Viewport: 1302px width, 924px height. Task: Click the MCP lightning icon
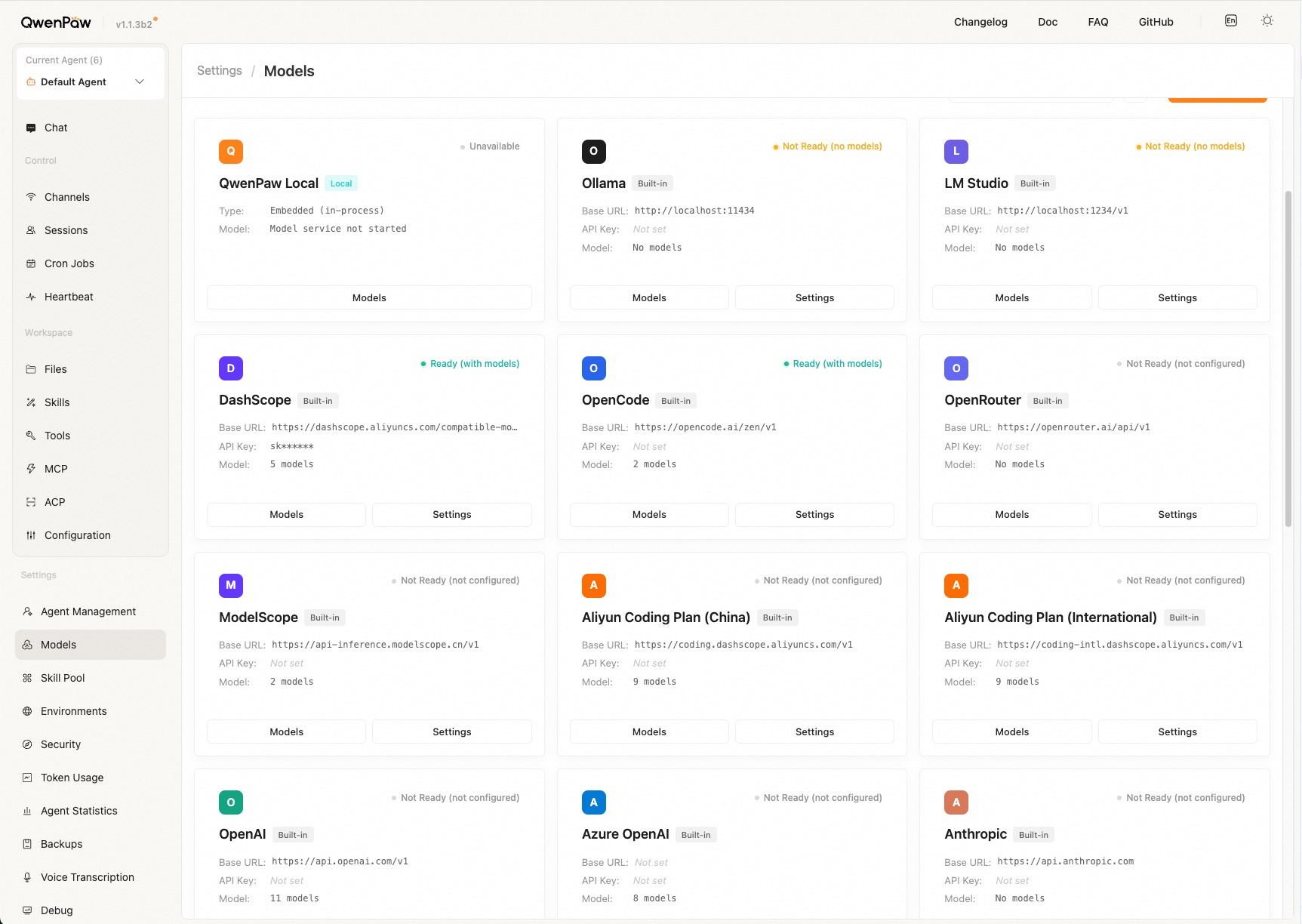(31, 469)
